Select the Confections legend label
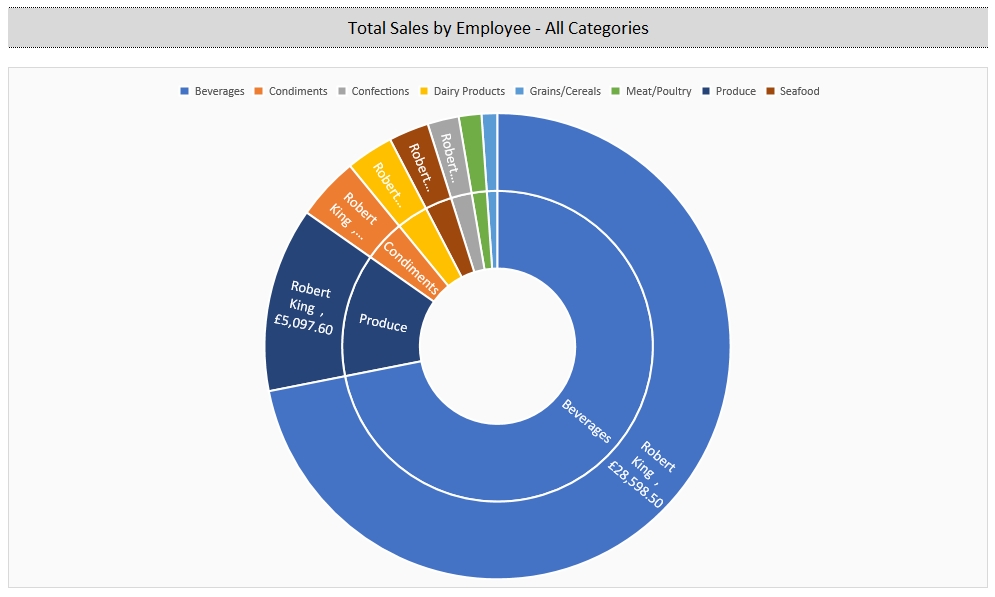 coord(380,91)
